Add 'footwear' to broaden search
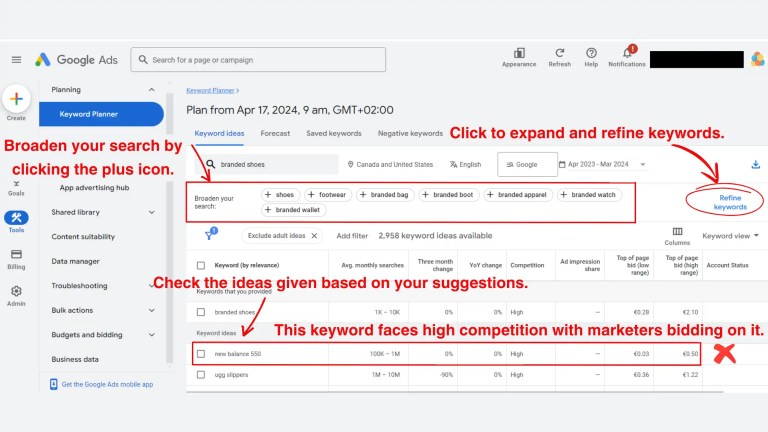The image size is (768, 432). (x=328, y=195)
